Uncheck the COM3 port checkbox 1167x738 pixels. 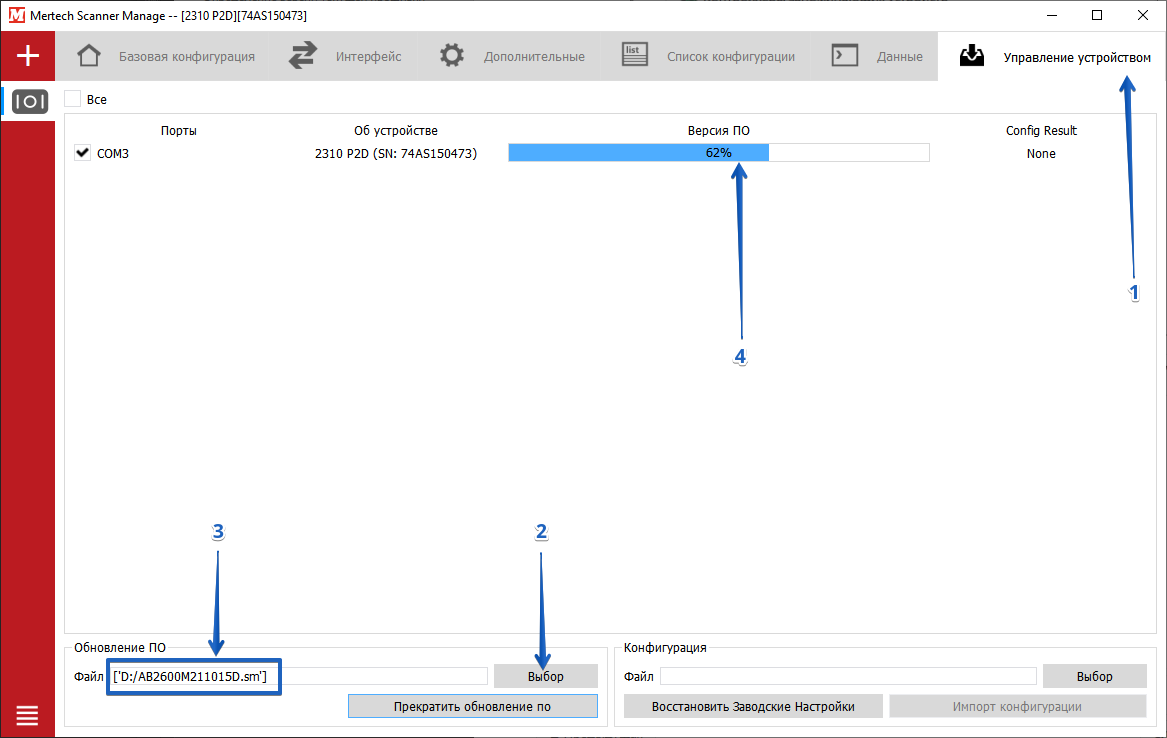(83, 153)
